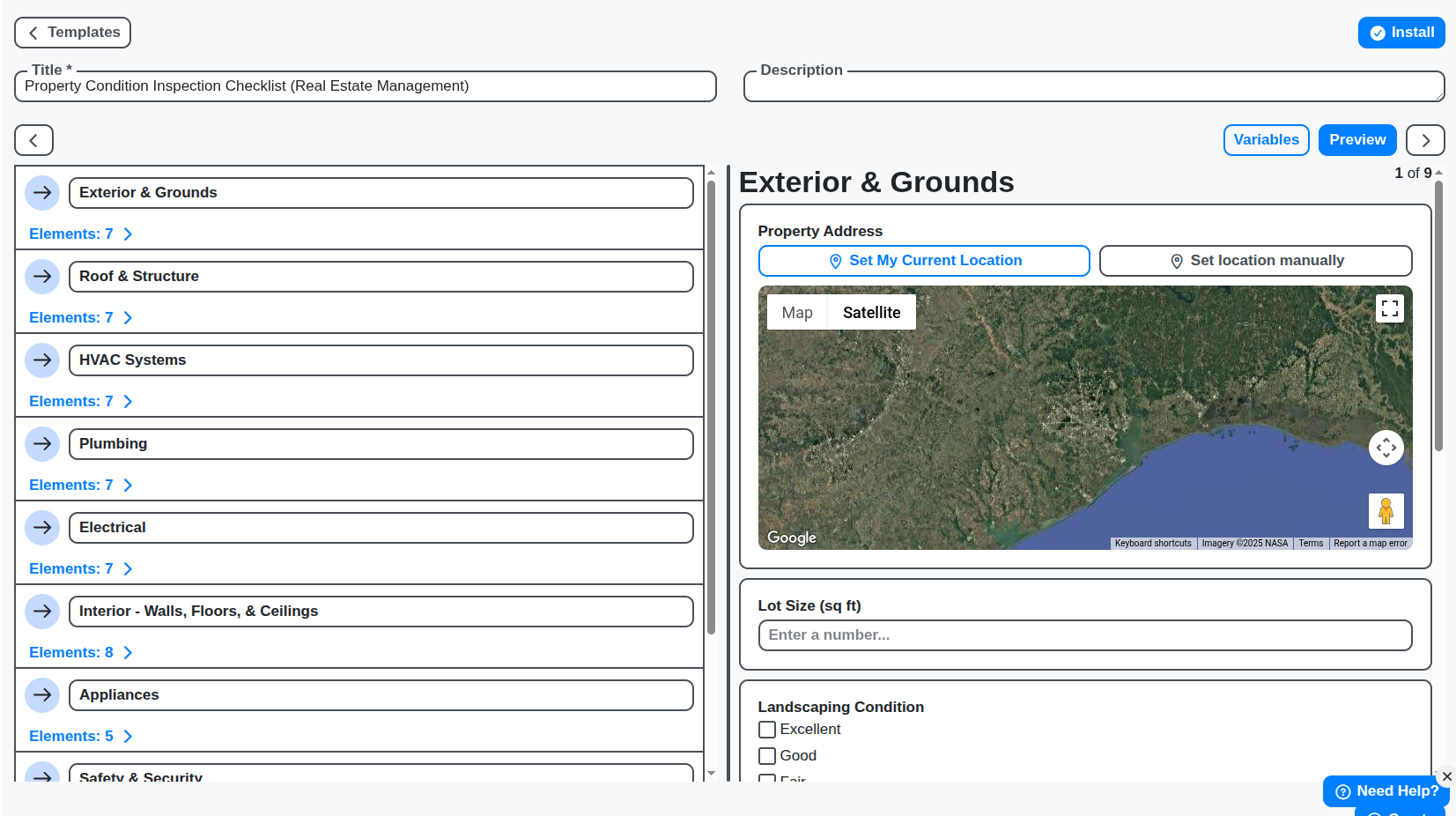Click the Lot Size number input field
This screenshot has width=1456, height=816.
(1084, 634)
